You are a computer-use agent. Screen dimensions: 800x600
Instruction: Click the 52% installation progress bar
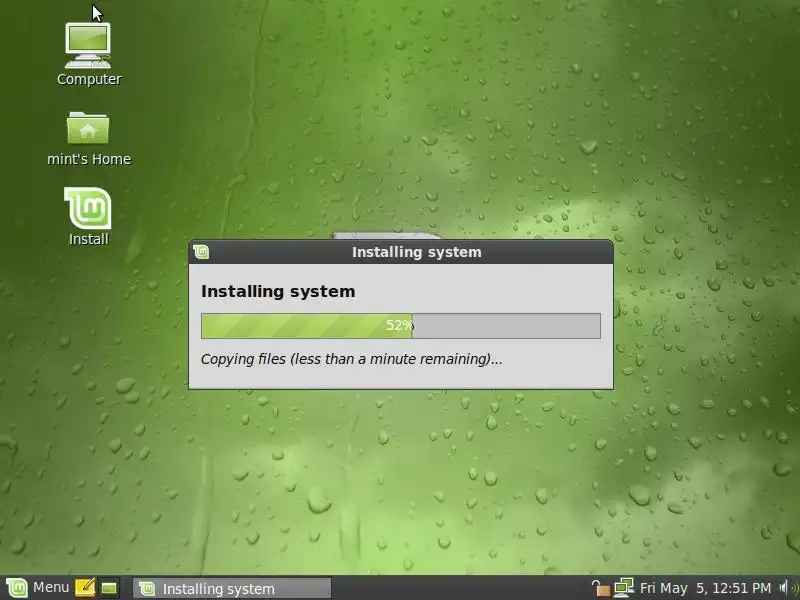[x=401, y=326]
